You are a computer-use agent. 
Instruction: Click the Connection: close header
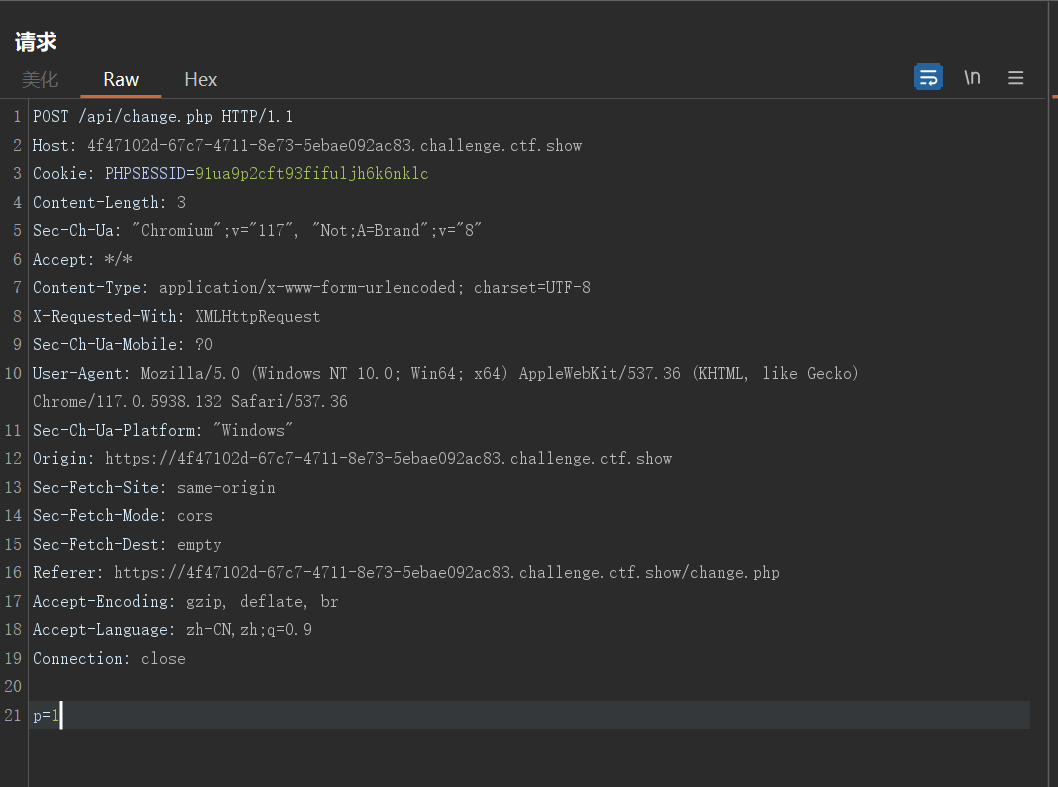(x=109, y=659)
